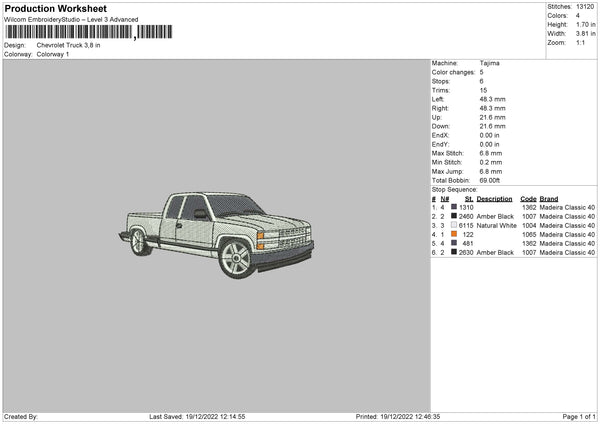
Task: Click the design name Chevrolet Truck 3,8 in
Action: pyautogui.click(x=69, y=45)
